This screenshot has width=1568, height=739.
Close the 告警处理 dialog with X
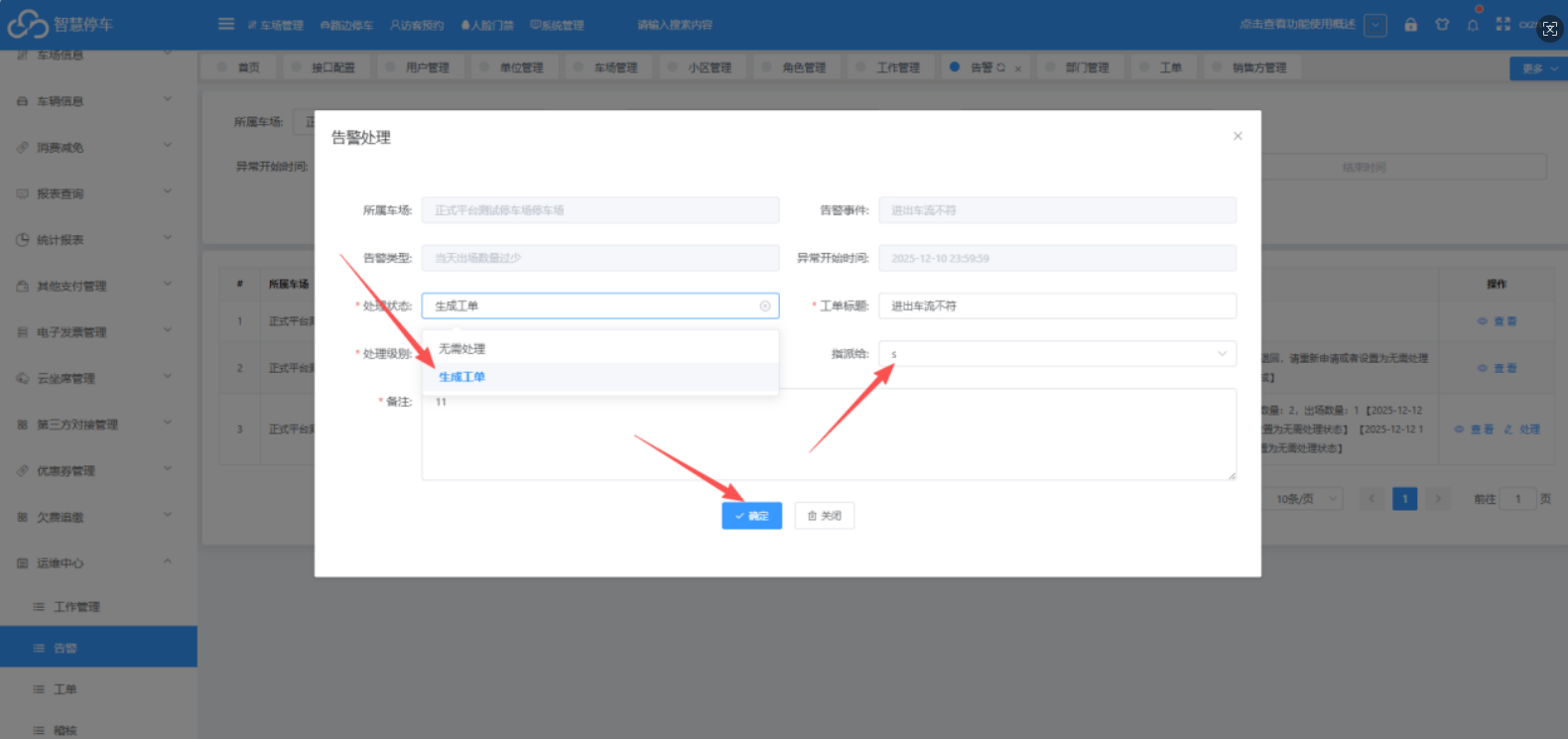tap(1238, 136)
